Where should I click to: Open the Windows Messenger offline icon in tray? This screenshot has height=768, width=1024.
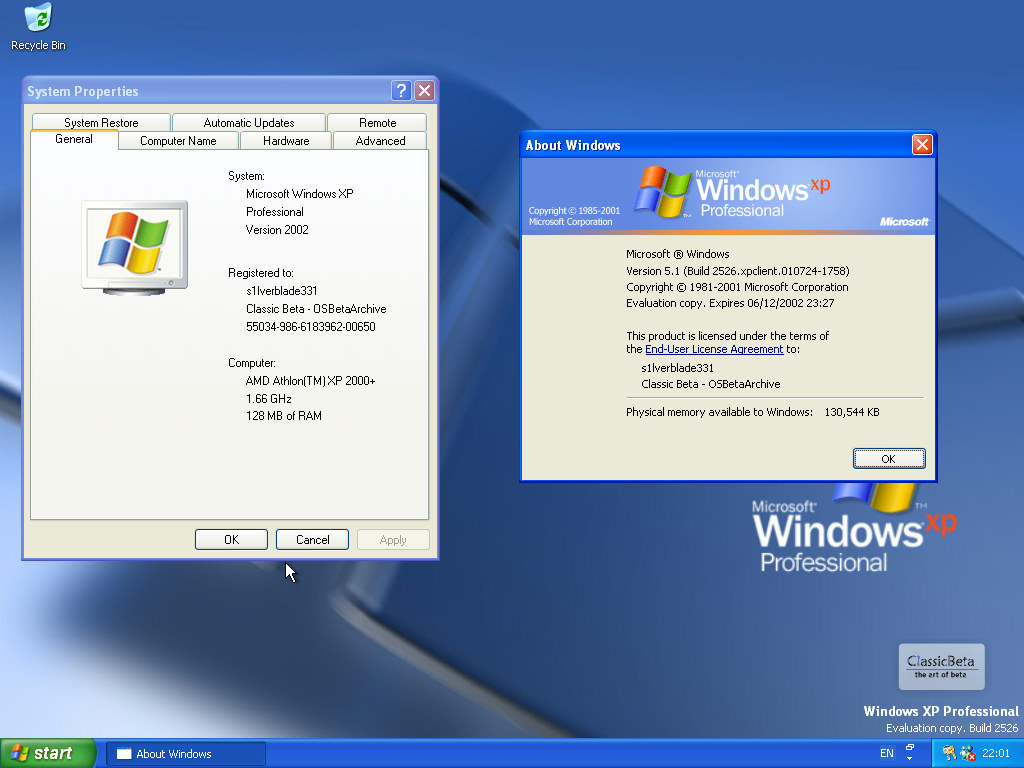[x=966, y=753]
